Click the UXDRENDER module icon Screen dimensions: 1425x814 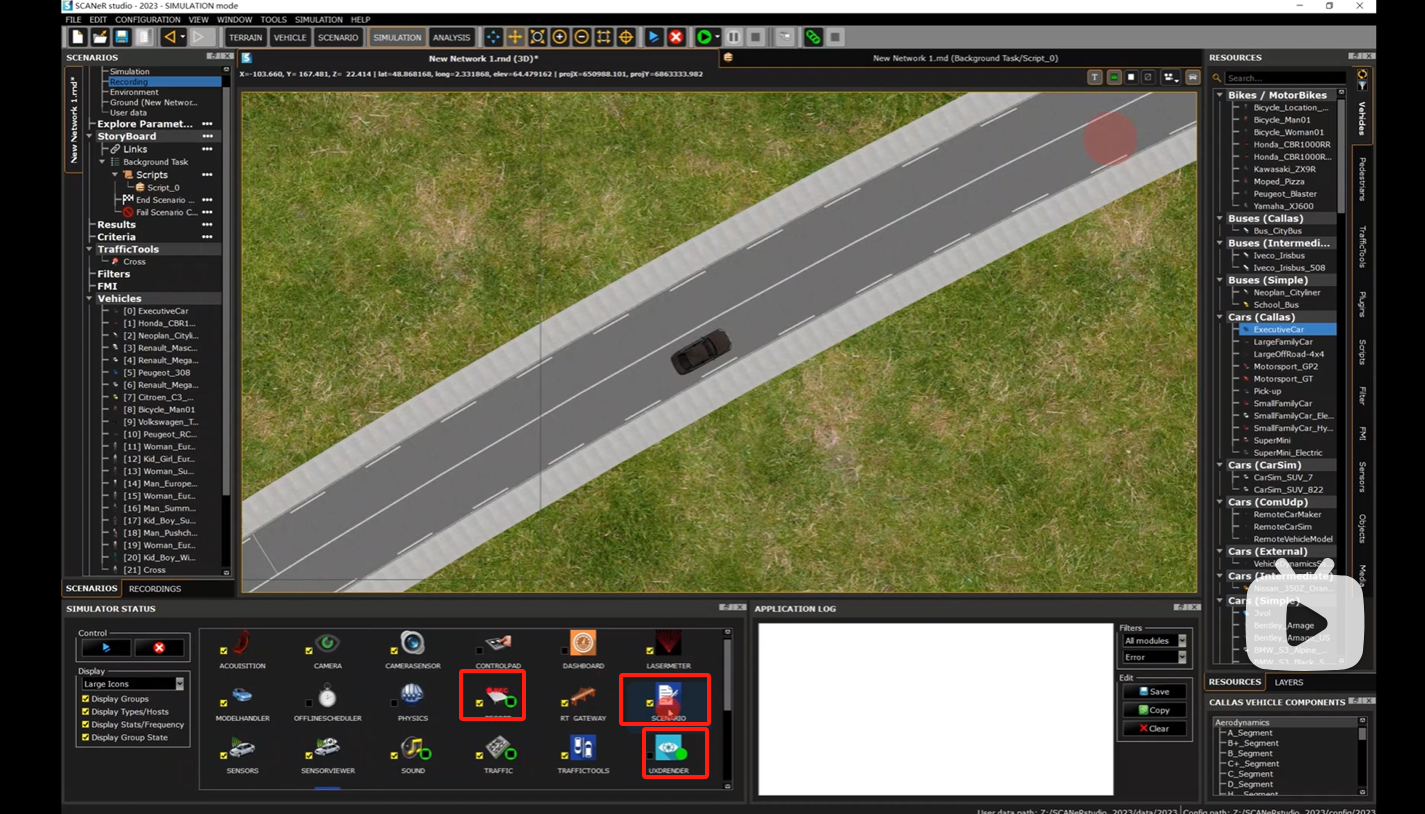pyautogui.click(x=669, y=748)
